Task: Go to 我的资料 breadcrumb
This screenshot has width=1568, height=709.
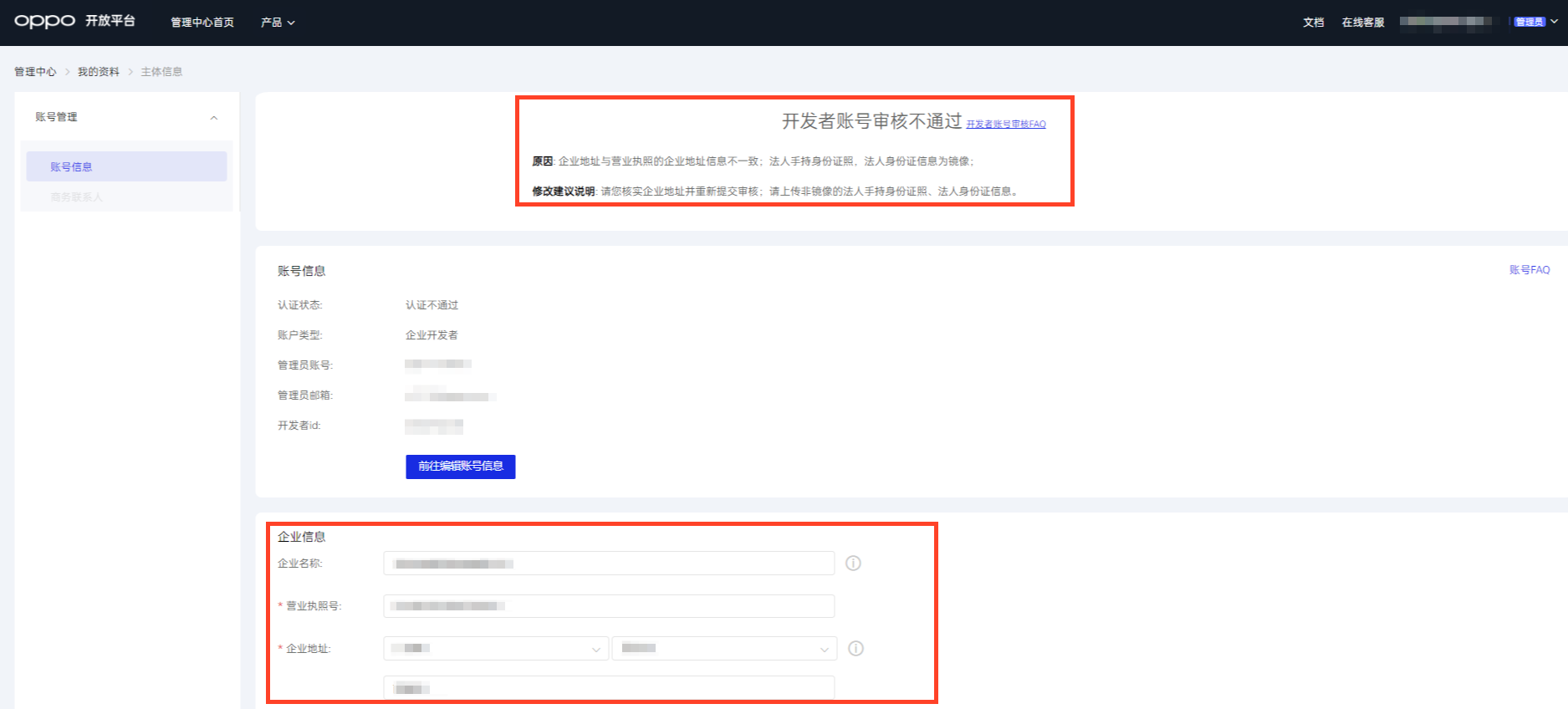Action: pyautogui.click(x=99, y=72)
